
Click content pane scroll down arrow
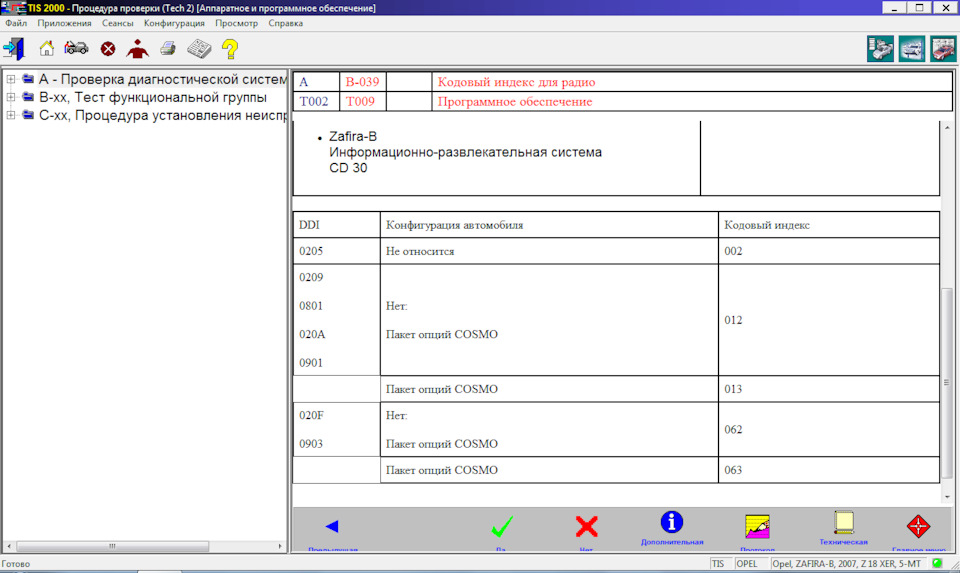pos(947,497)
